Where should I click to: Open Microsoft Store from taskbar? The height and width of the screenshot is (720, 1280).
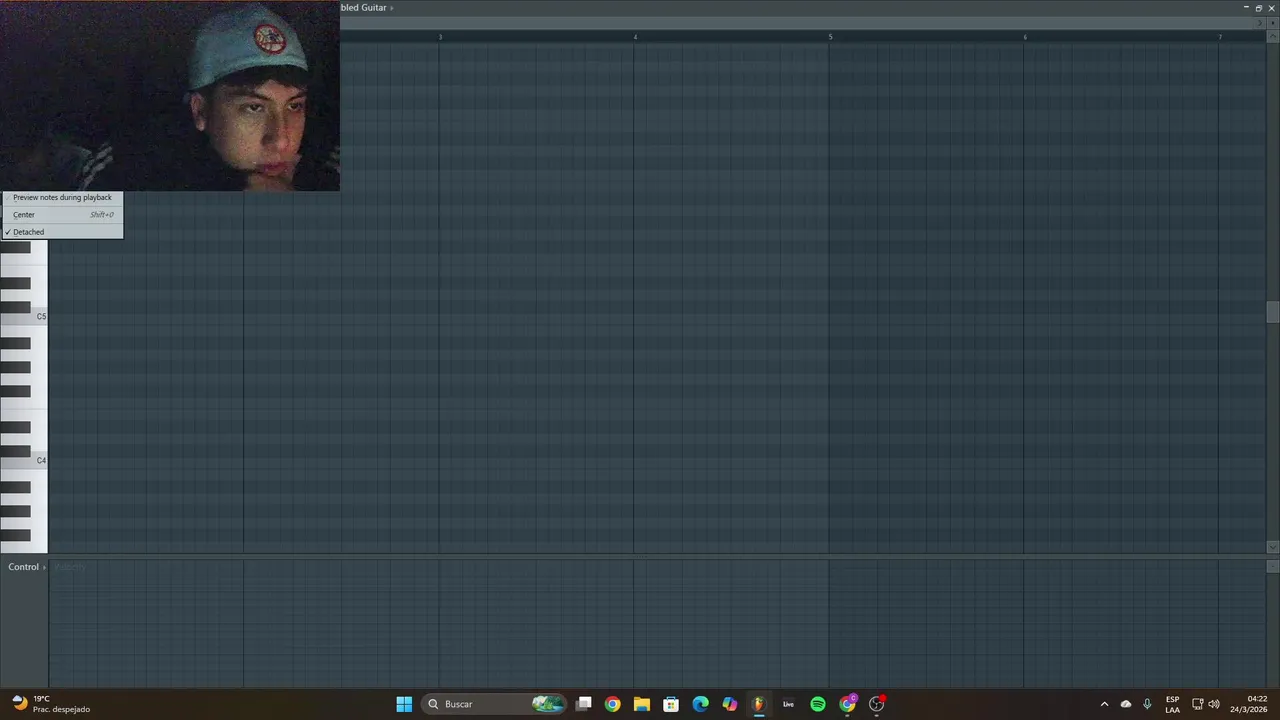point(671,704)
